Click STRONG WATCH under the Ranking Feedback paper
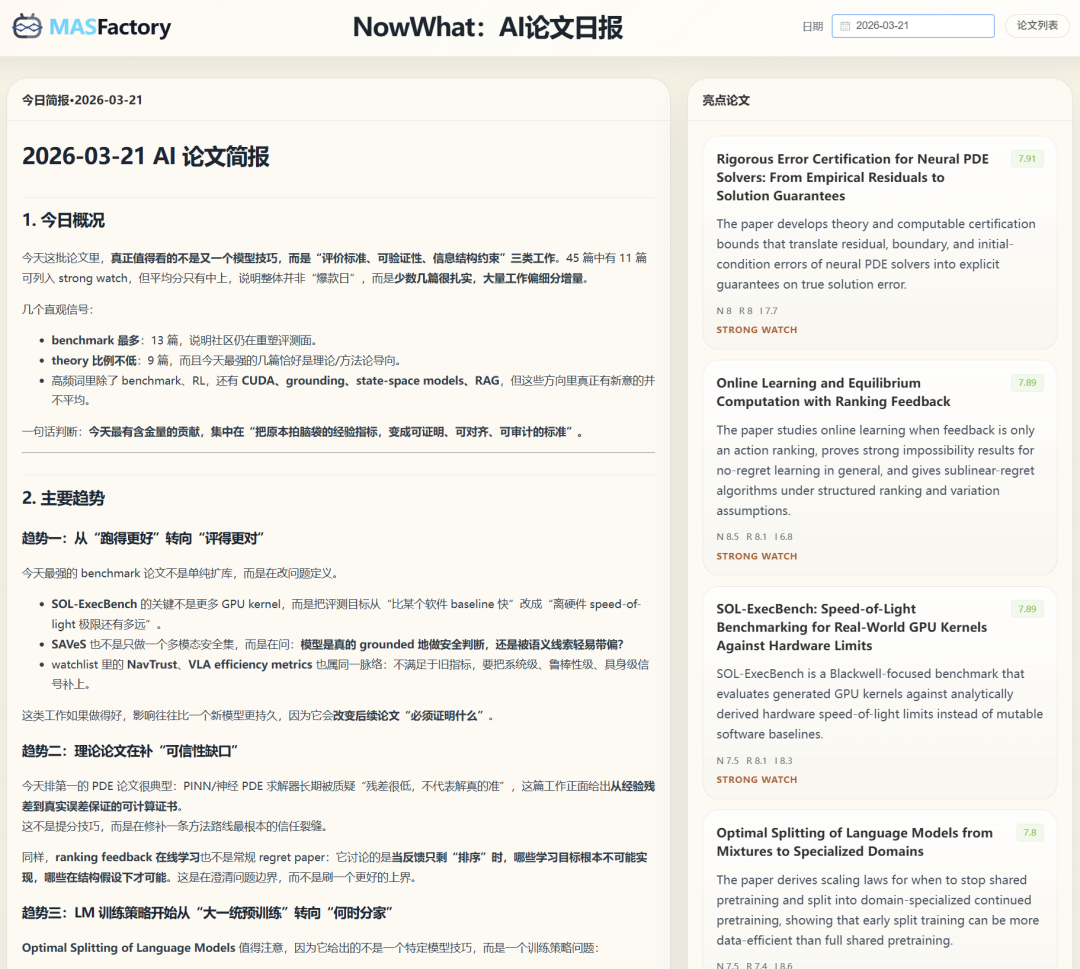This screenshot has width=1080, height=969. (x=757, y=556)
